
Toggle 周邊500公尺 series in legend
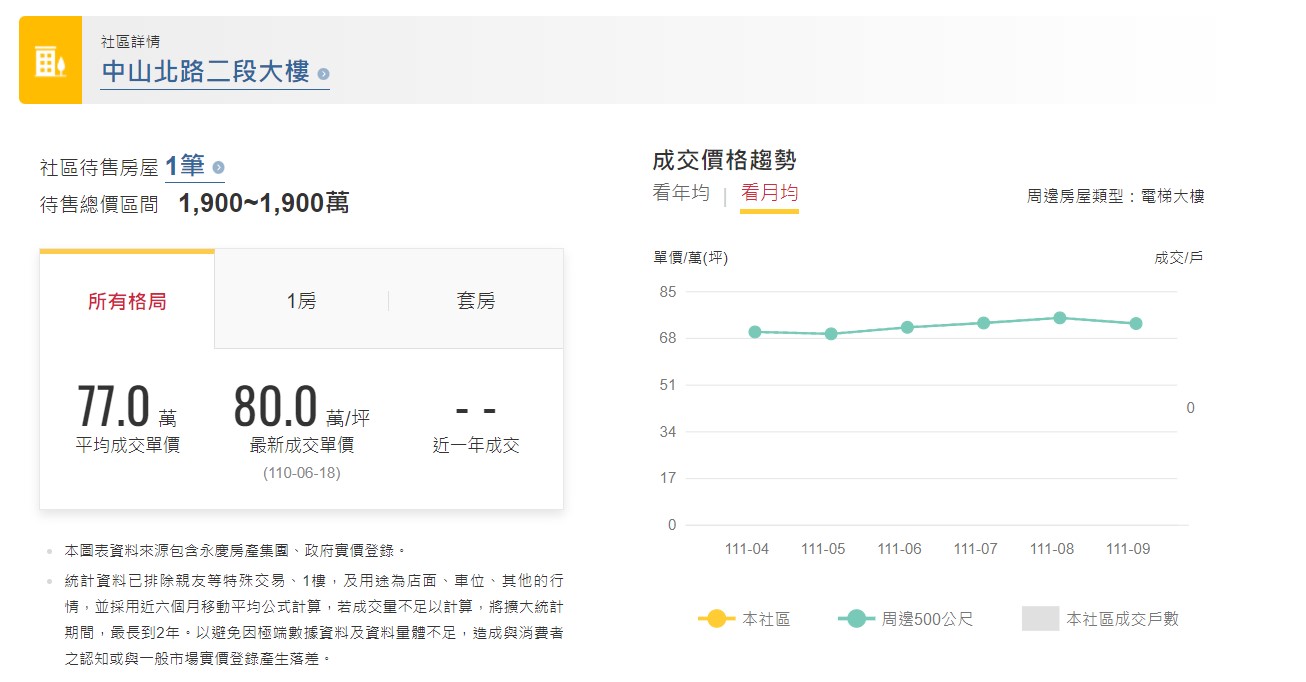click(906, 619)
